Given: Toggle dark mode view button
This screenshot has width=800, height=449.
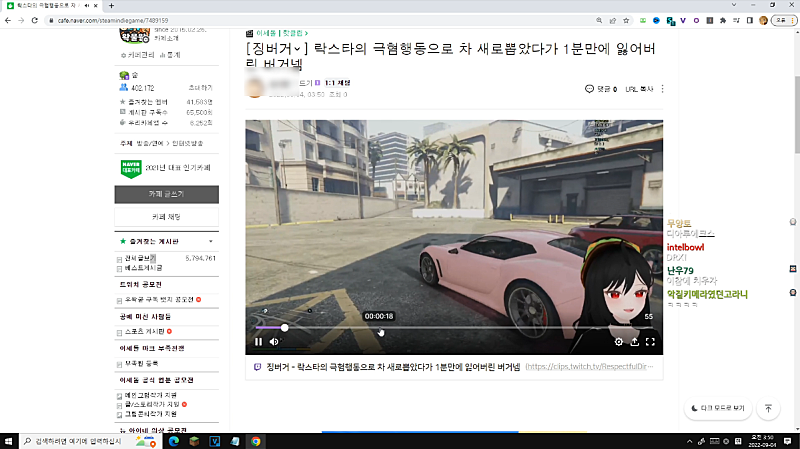Looking at the screenshot, I should (x=718, y=408).
